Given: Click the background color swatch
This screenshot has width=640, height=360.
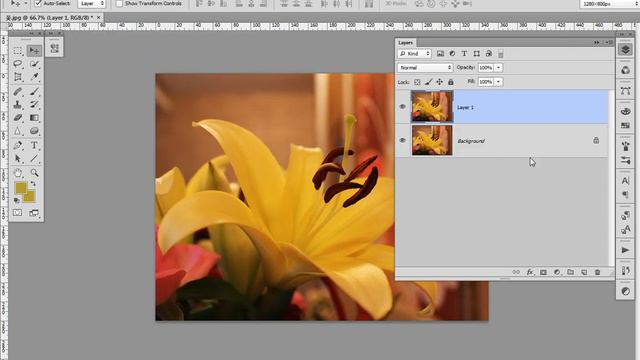Looking at the screenshot, I should [30, 197].
